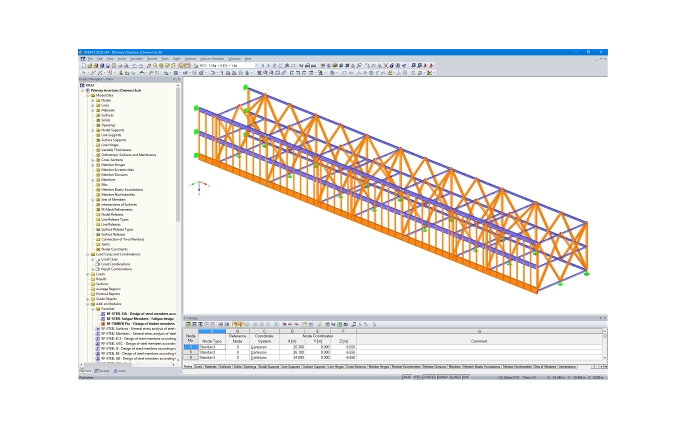The height and width of the screenshot is (429, 686).
Task: Expand the Lines tree folder
Action: point(93,105)
